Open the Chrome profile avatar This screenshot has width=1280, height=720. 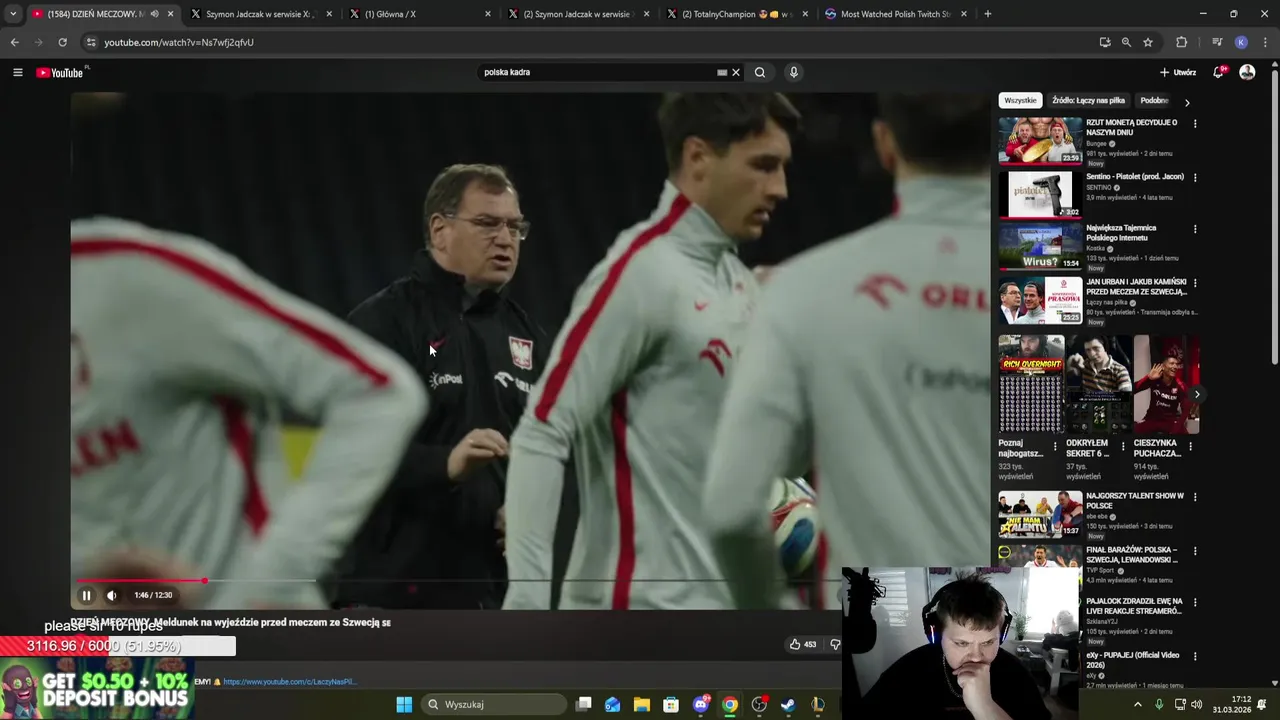point(1241,42)
